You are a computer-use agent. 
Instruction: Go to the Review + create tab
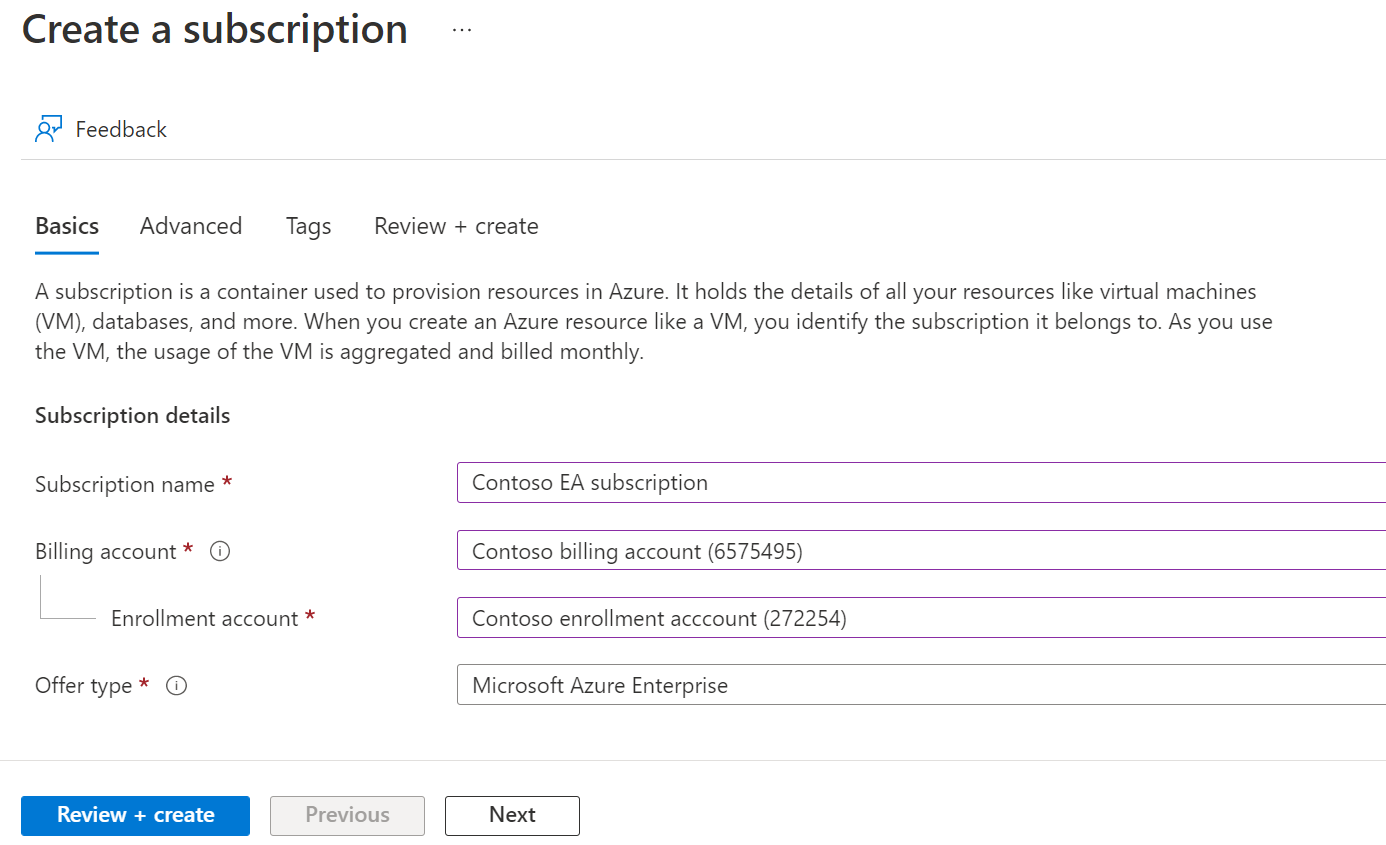(456, 226)
